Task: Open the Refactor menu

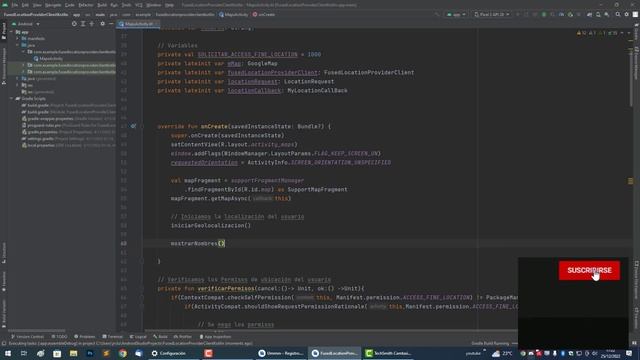Action: tap(86, 5)
